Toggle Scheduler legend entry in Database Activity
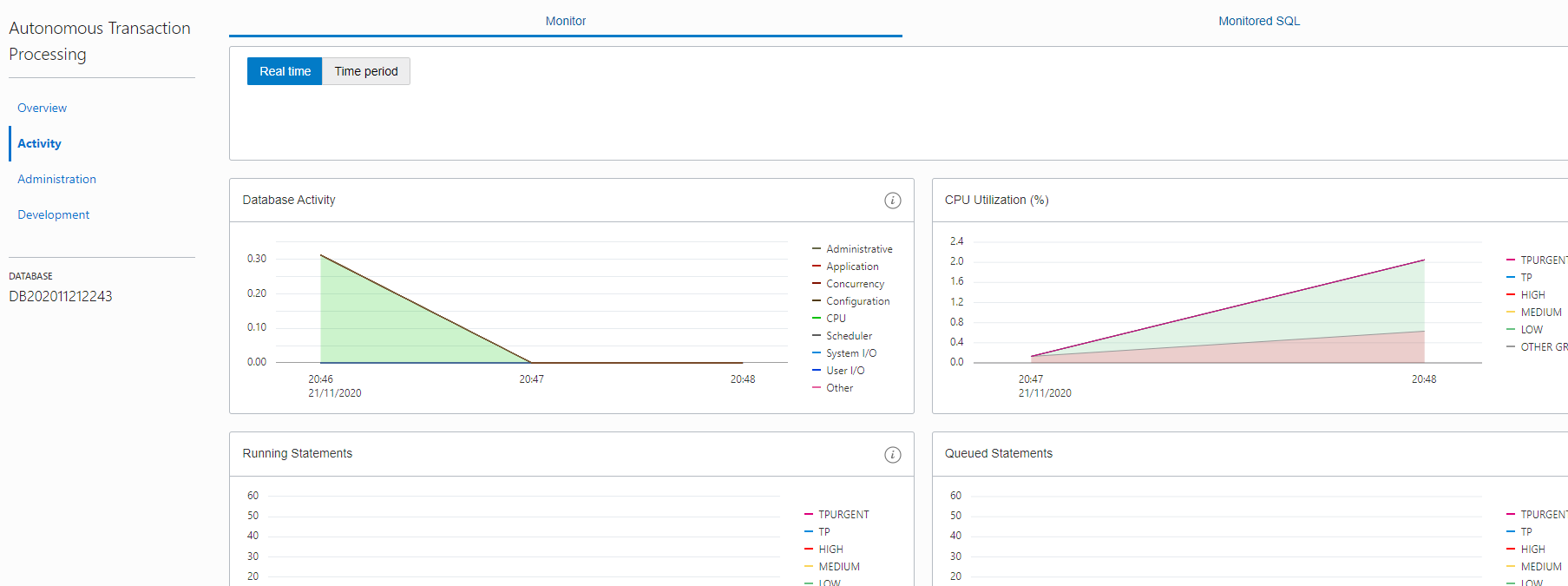The image size is (1568, 586). point(849,336)
